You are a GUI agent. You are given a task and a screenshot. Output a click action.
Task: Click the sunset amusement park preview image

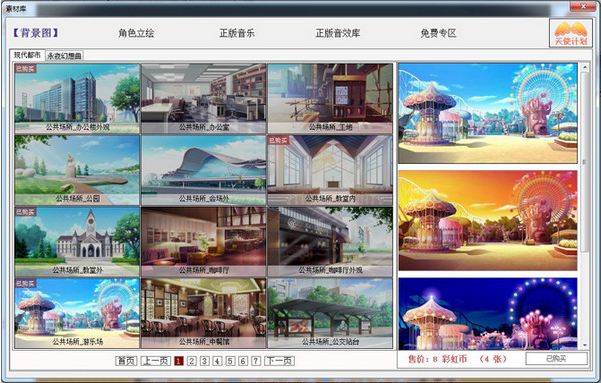click(488, 220)
